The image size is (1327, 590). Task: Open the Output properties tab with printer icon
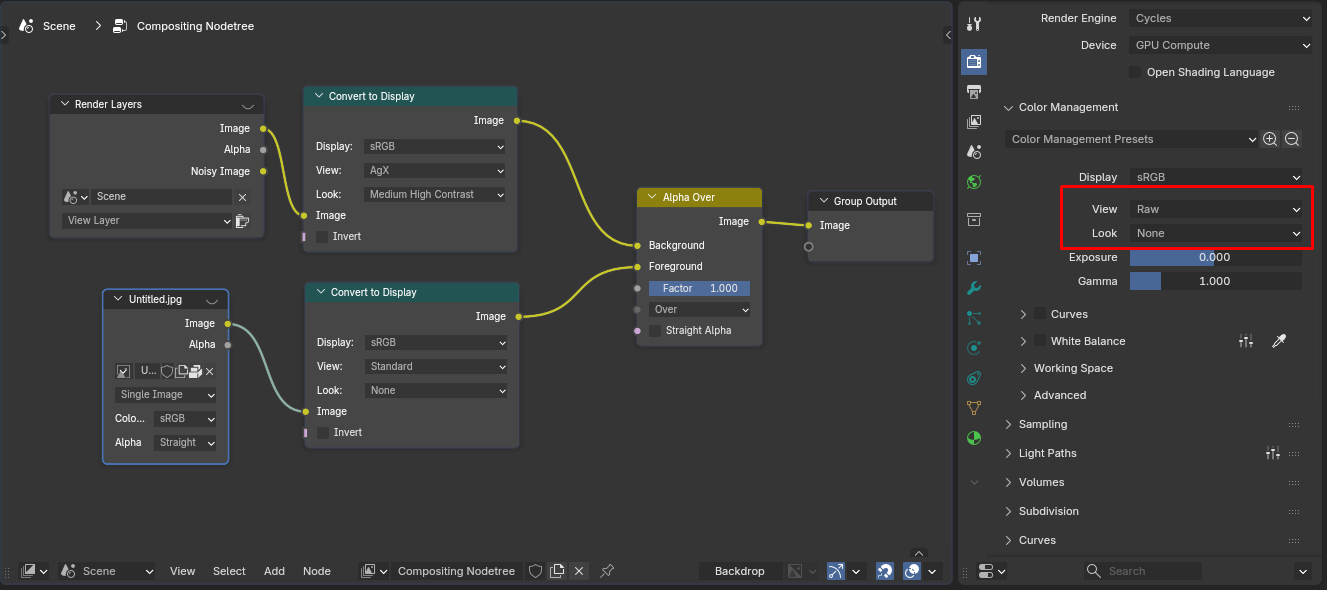coord(974,92)
